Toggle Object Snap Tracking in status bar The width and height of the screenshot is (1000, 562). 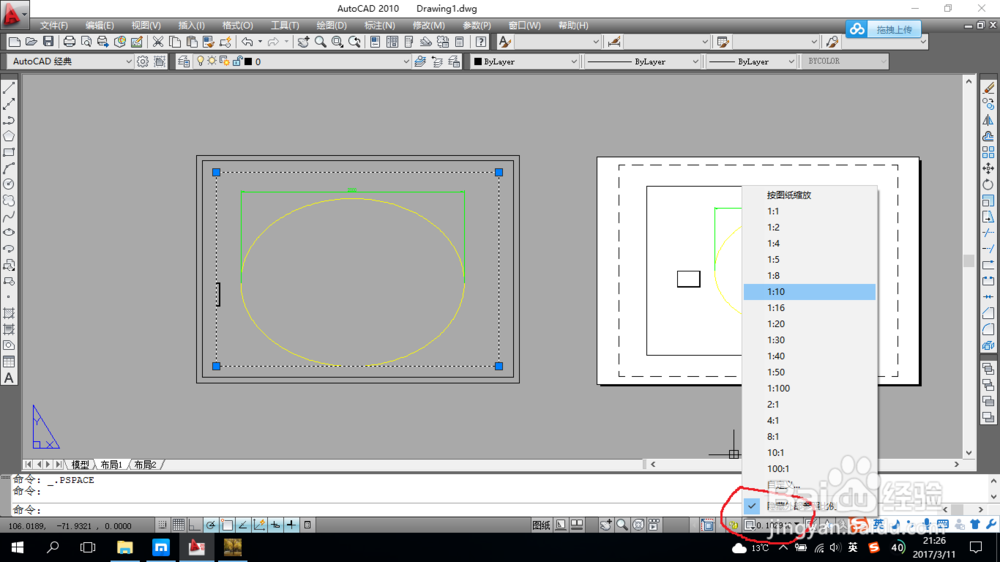243,525
